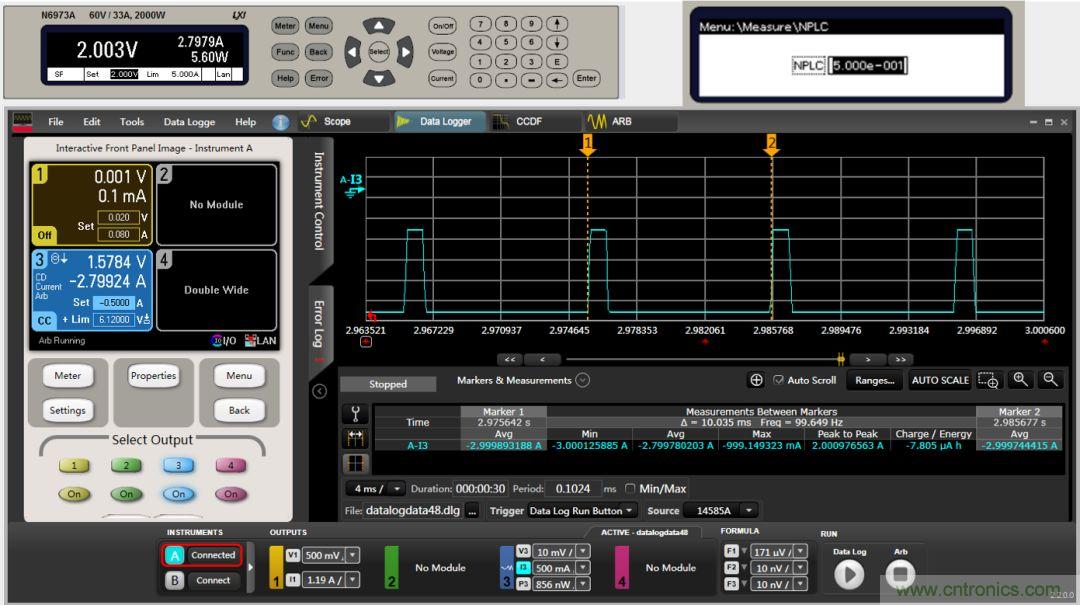This screenshot has height=605, width=1080.
Task: Click the wrench settings icon beside measurements table
Action: click(356, 414)
